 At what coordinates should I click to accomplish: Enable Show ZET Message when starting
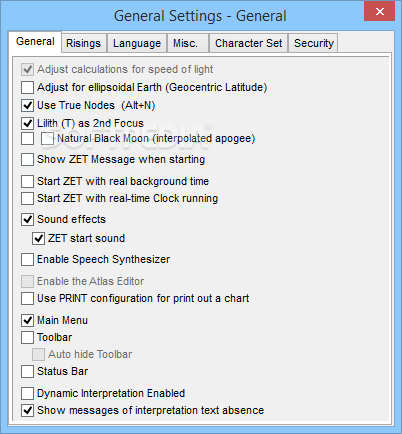click(x=27, y=160)
